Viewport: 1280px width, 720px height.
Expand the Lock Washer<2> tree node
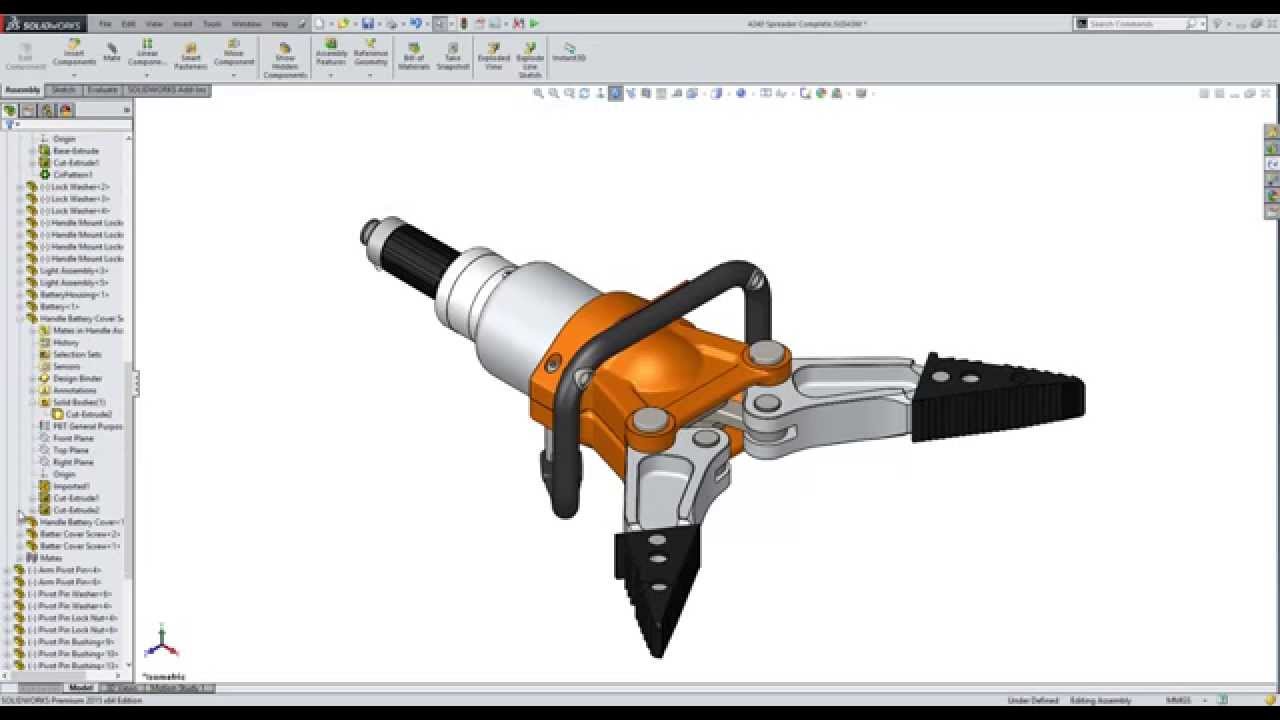[x=20, y=187]
